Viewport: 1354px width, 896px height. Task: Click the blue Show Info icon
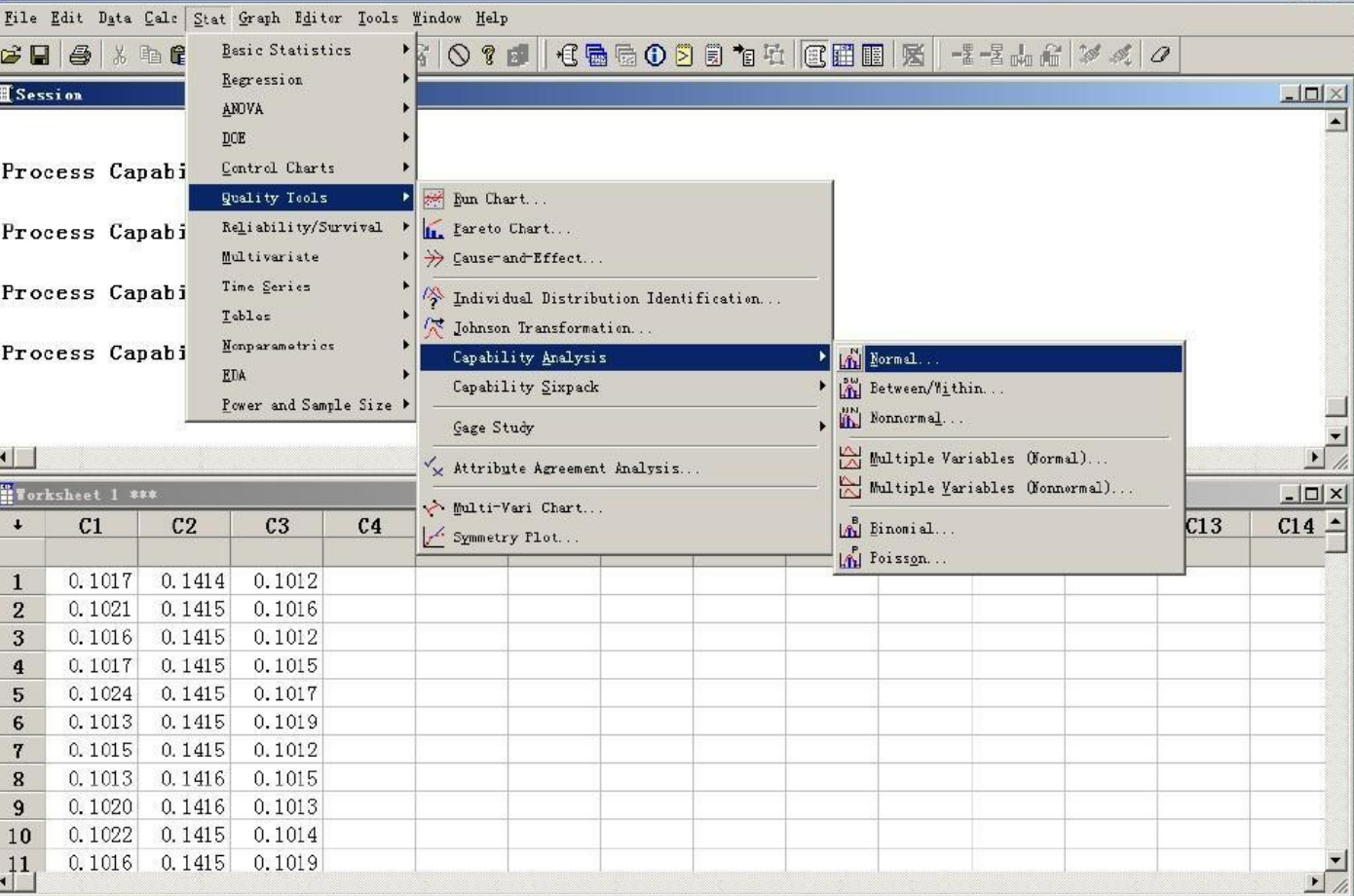point(655,56)
